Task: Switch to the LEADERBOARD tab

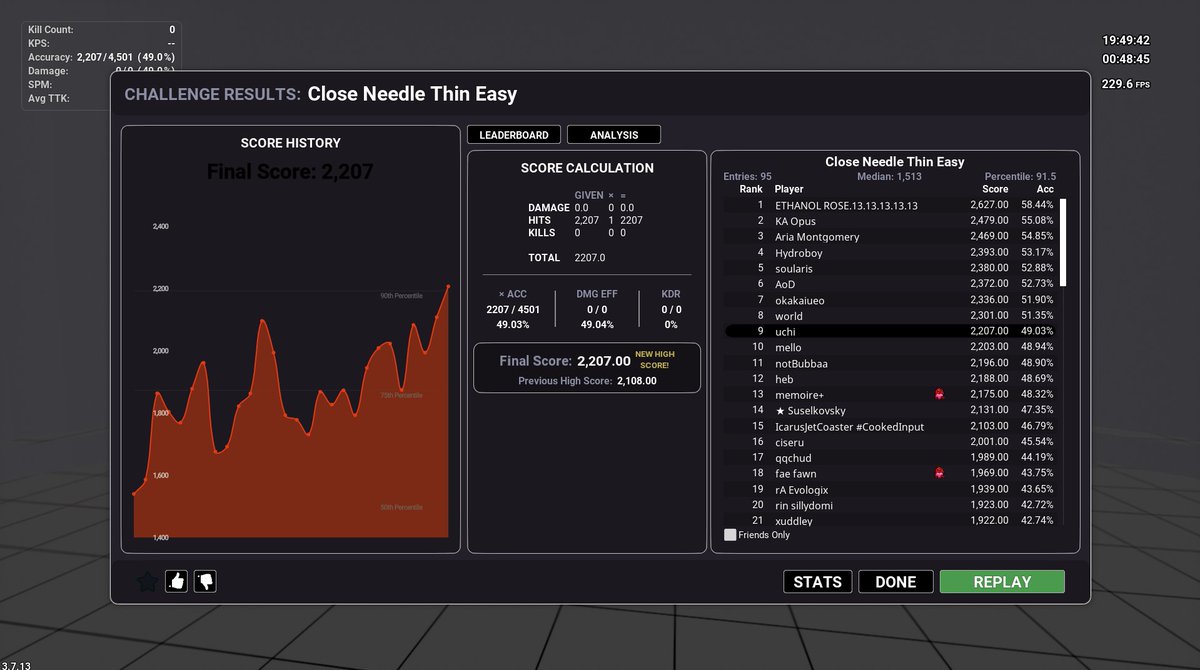Action: (514, 135)
